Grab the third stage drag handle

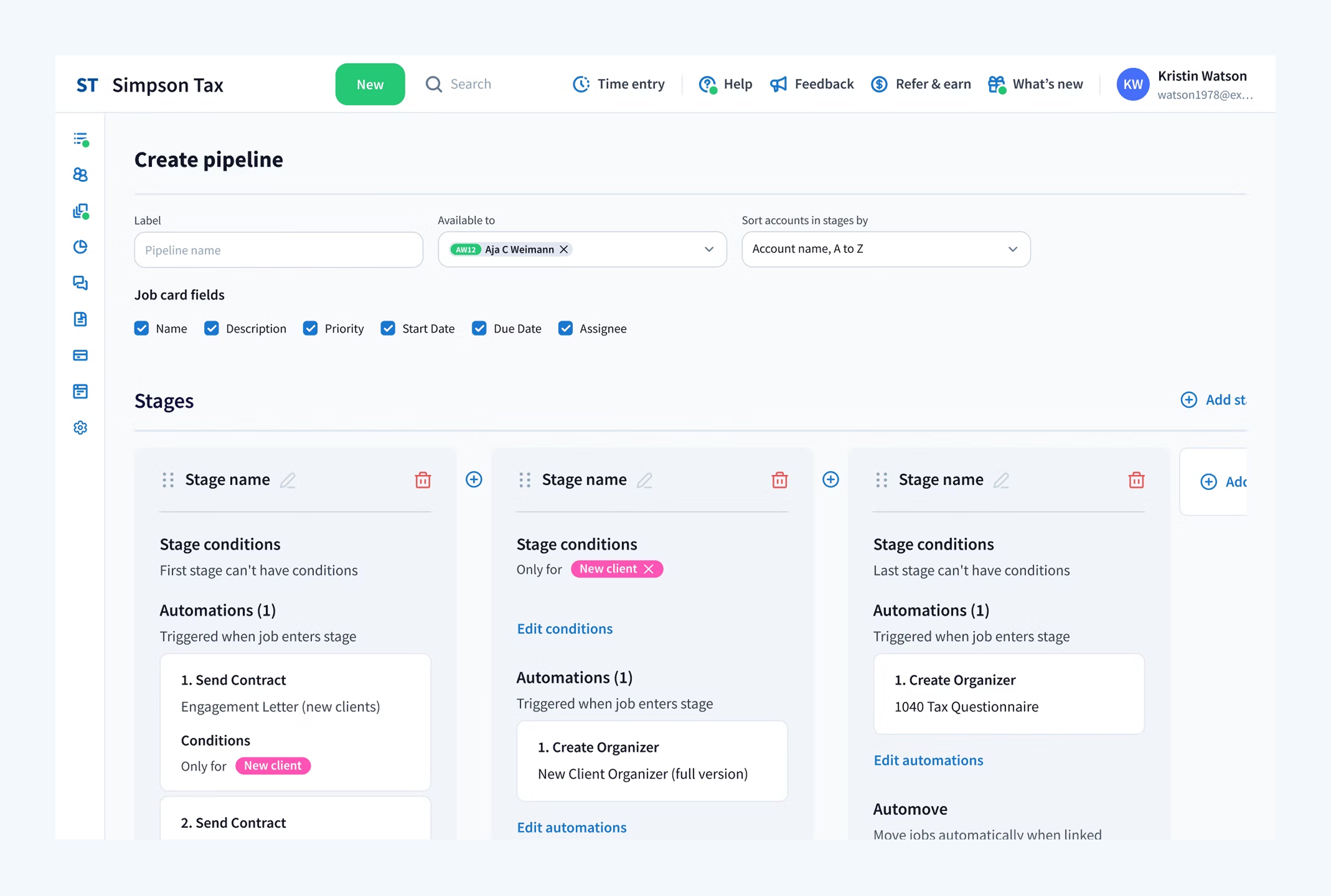[881, 480]
